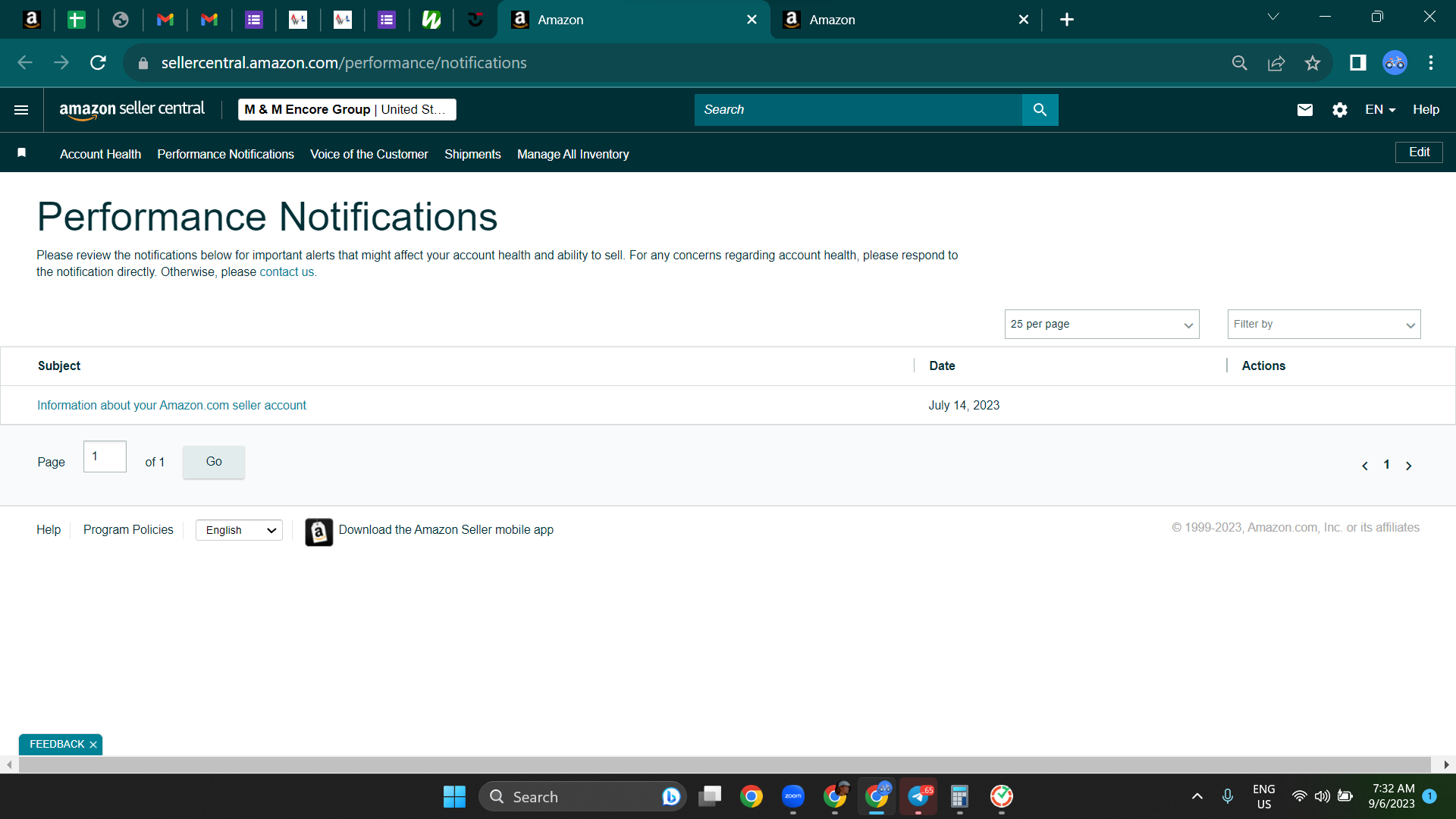
Task: Open the taskbar clock showing 7:32 AM
Action: pyautogui.click(x=1393, y=796)
